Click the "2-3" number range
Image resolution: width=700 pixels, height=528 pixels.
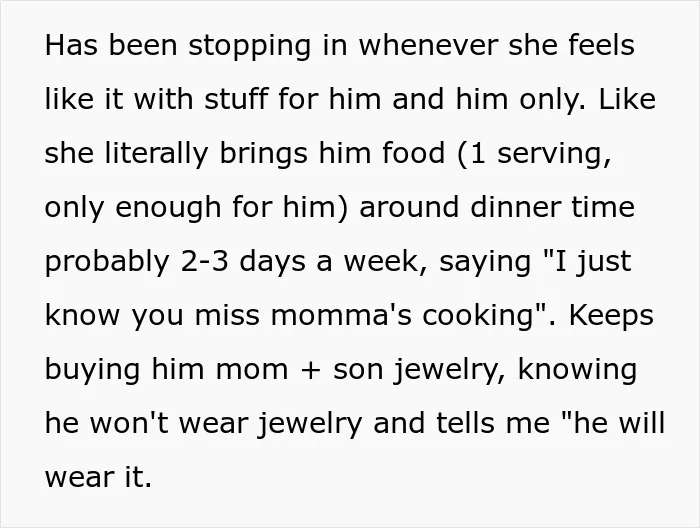[x=204, y=261]
